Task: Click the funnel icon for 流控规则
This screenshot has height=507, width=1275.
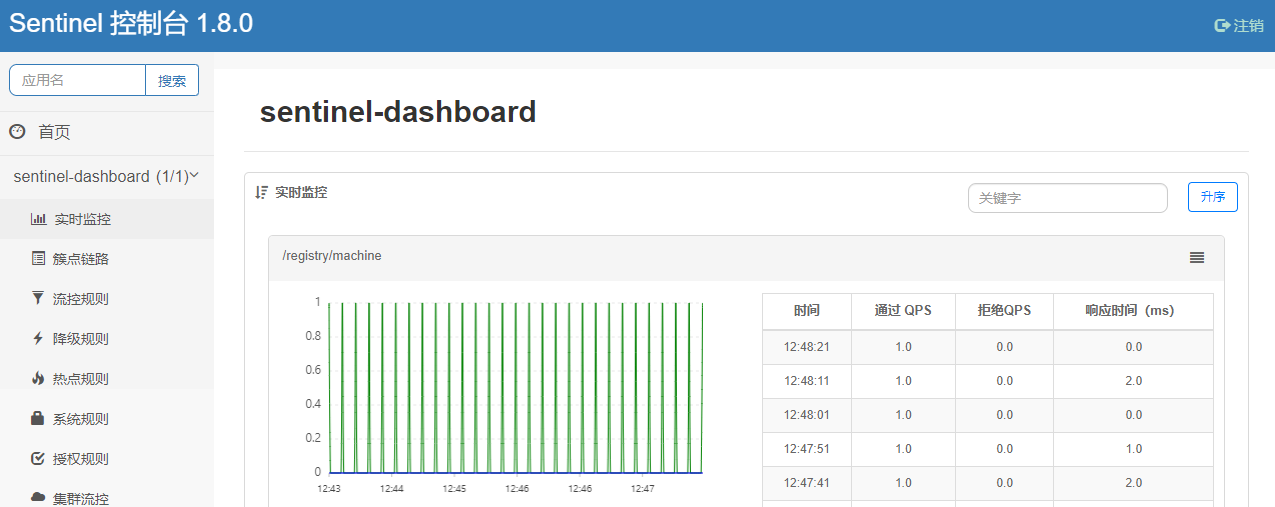Action: pos(38,298)
